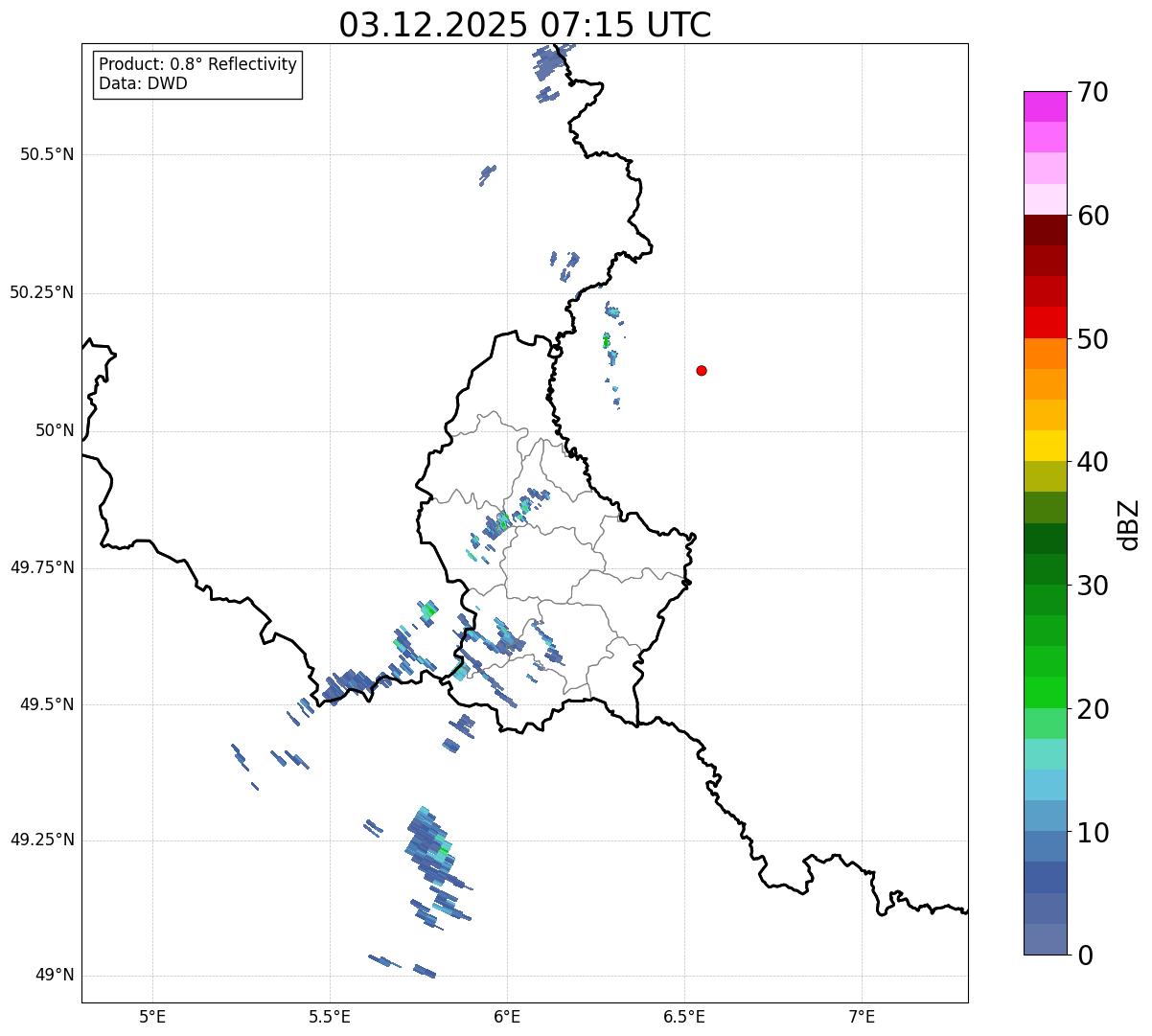Screen dimensions: 1152x1036
Task: Click the colorbar tick label 20
Action: click(x=1093, y=709)
